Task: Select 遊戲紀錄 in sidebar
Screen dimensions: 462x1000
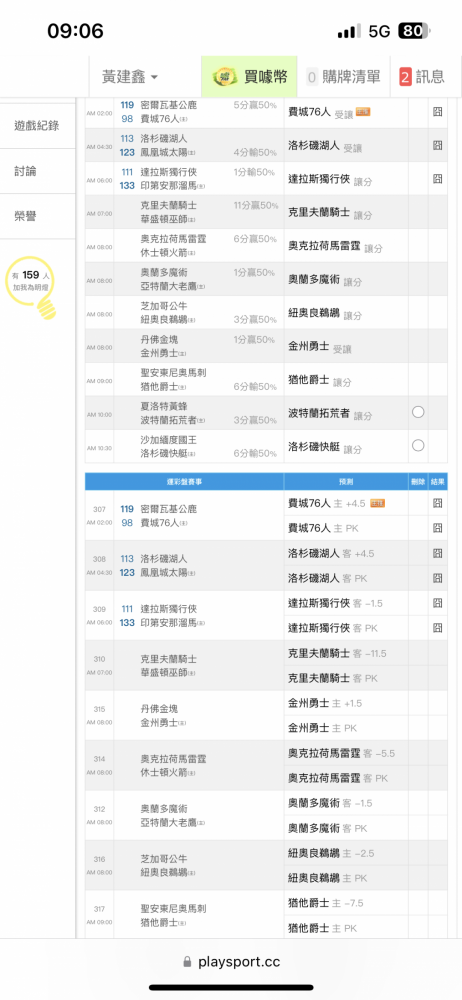Action: point(37,126)
